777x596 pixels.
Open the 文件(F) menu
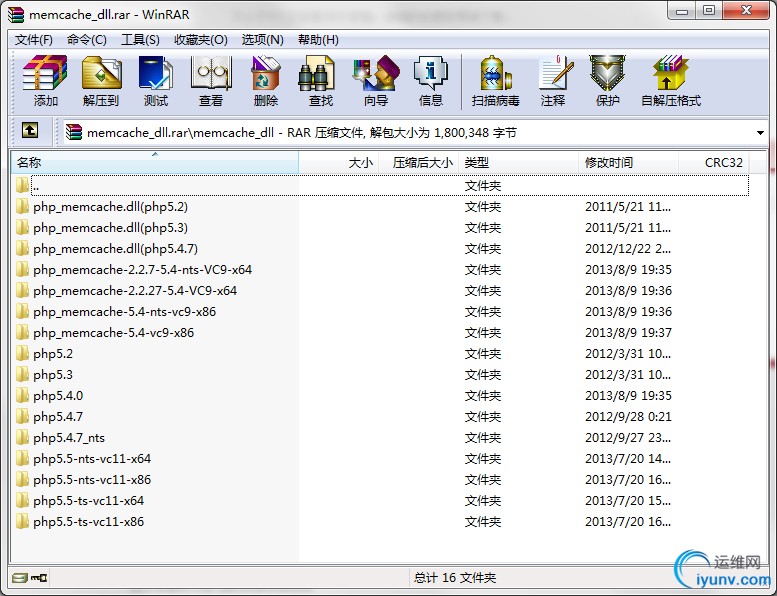pos(34,40)
